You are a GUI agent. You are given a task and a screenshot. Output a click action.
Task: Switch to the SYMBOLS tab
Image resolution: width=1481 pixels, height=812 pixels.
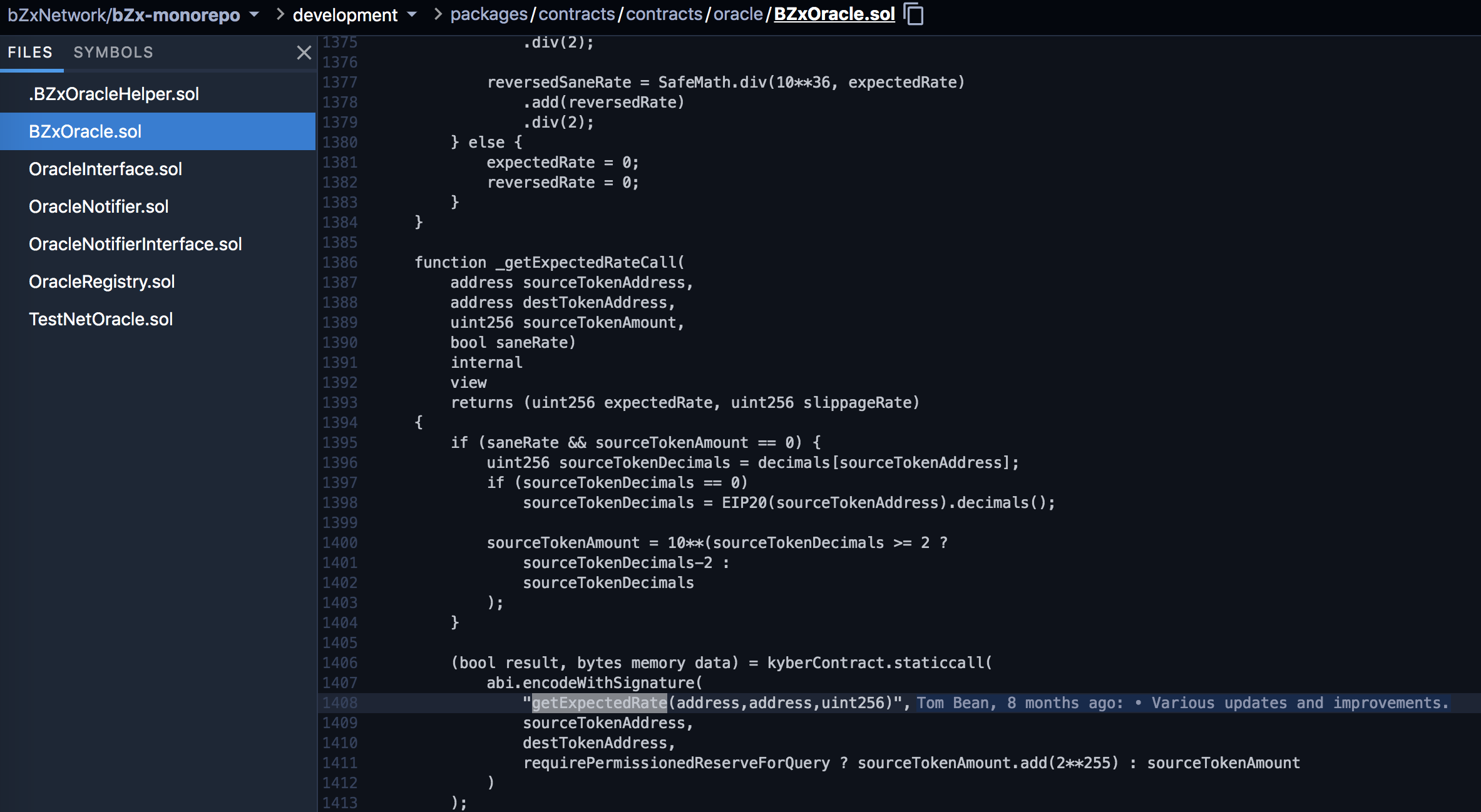(113, 53)
